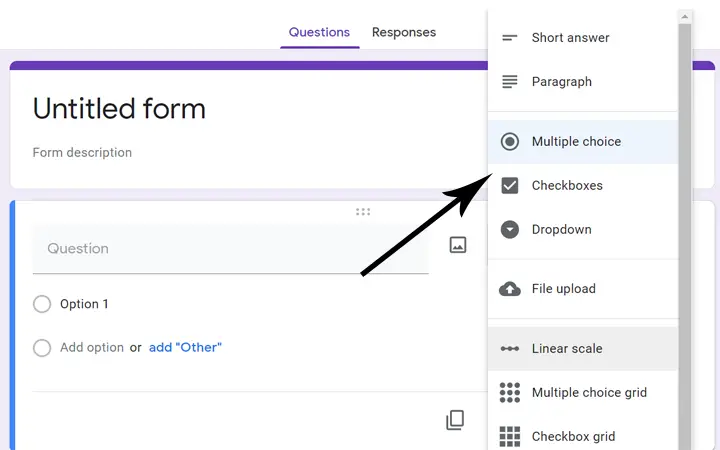
Task: Click the question type menu scrollbar thumb
Action: pos(685,236)
